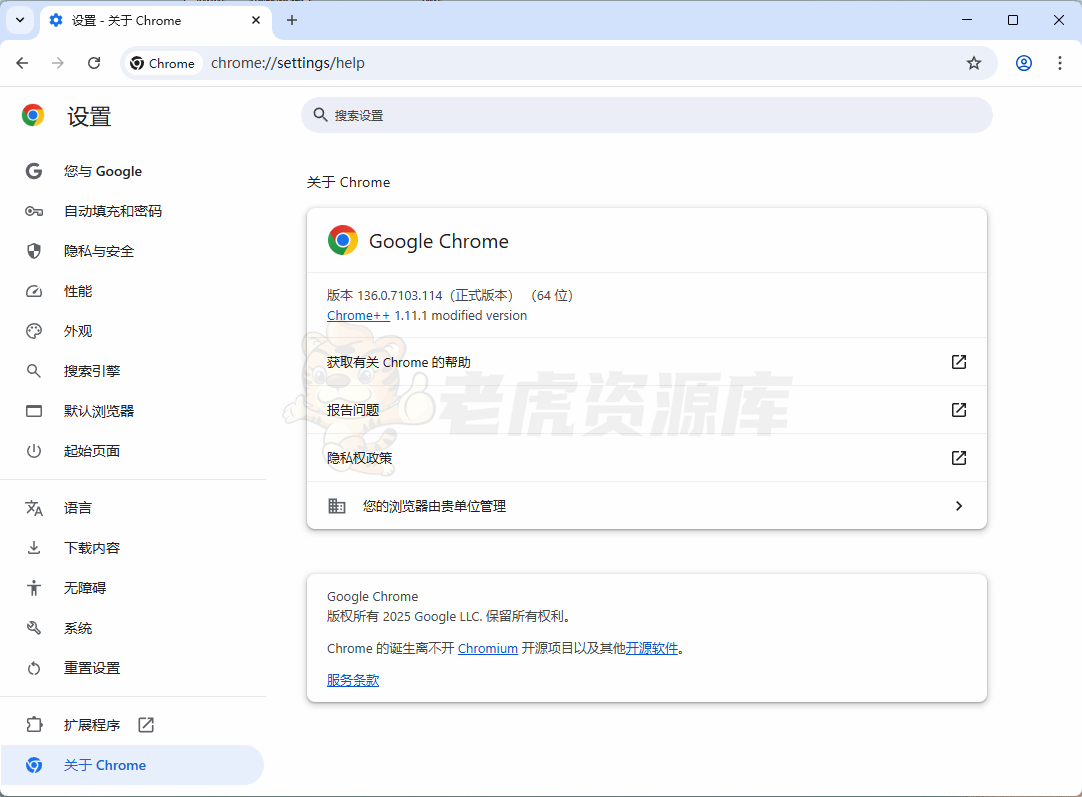The image size is (1082, 797).
Task: Open the Chromium link
Action: 488,649
